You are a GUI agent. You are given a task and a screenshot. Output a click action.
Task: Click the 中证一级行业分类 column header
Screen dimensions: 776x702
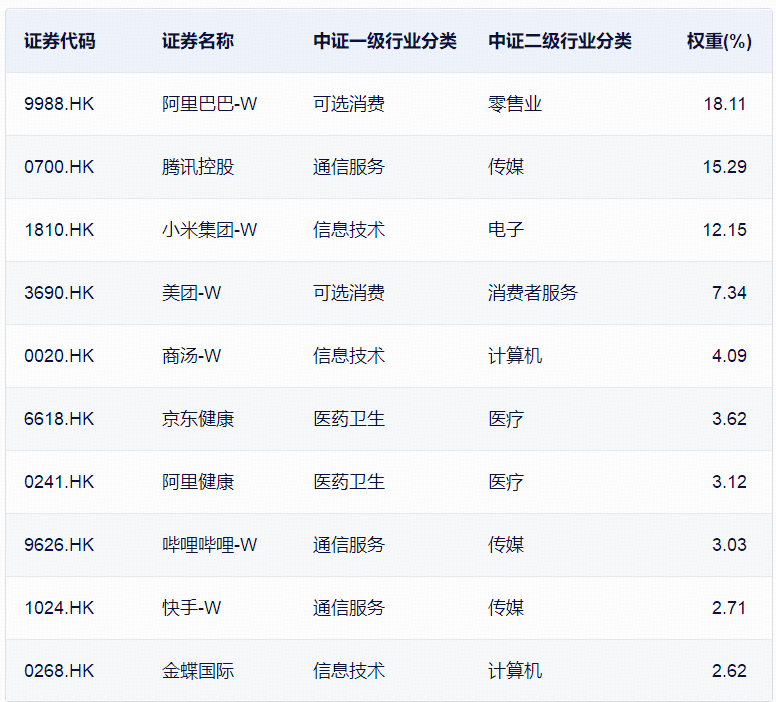(x=384, y=41)
